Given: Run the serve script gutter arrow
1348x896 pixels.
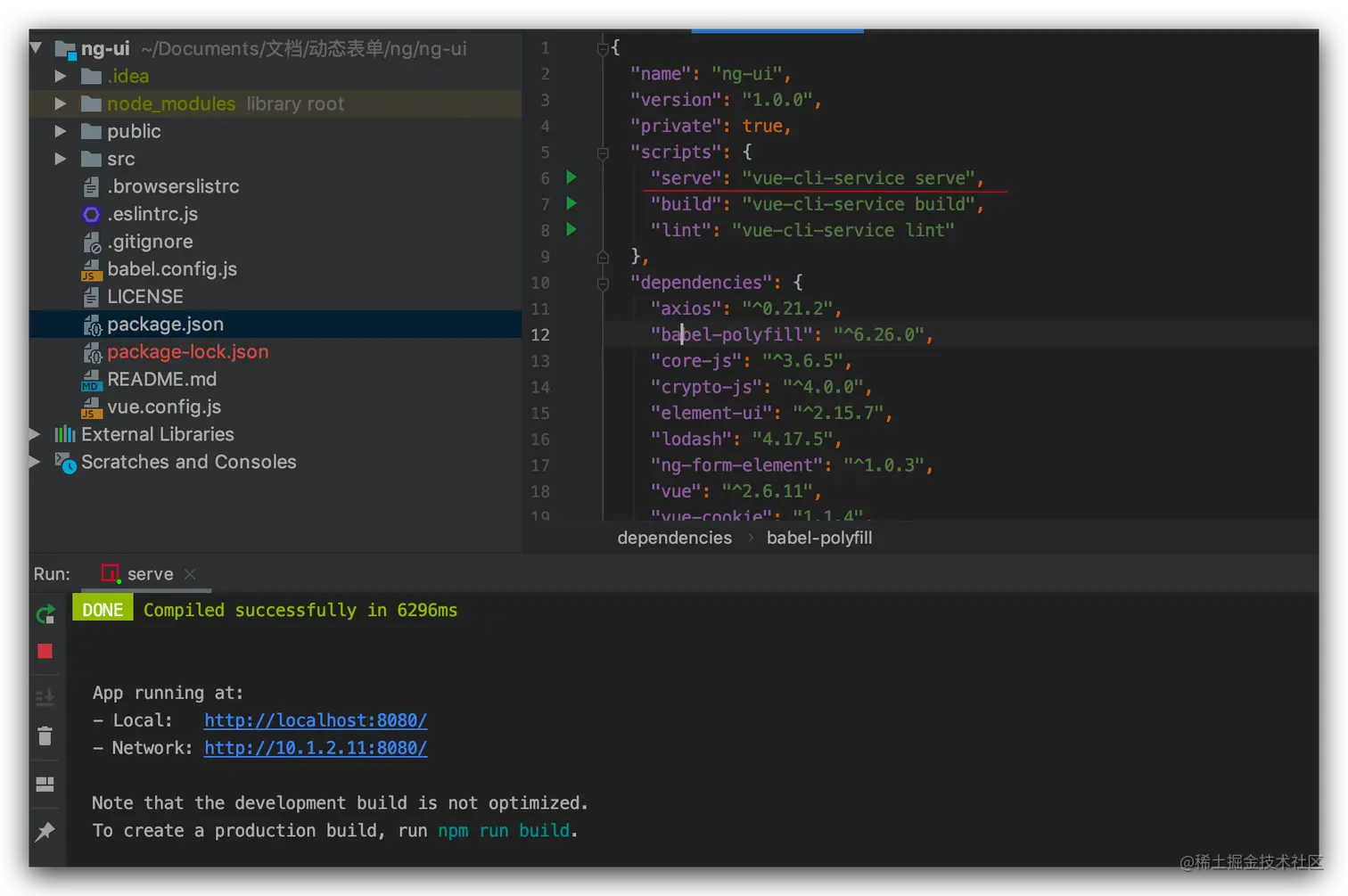Looking at the screenshot, I should click(571, 177).
